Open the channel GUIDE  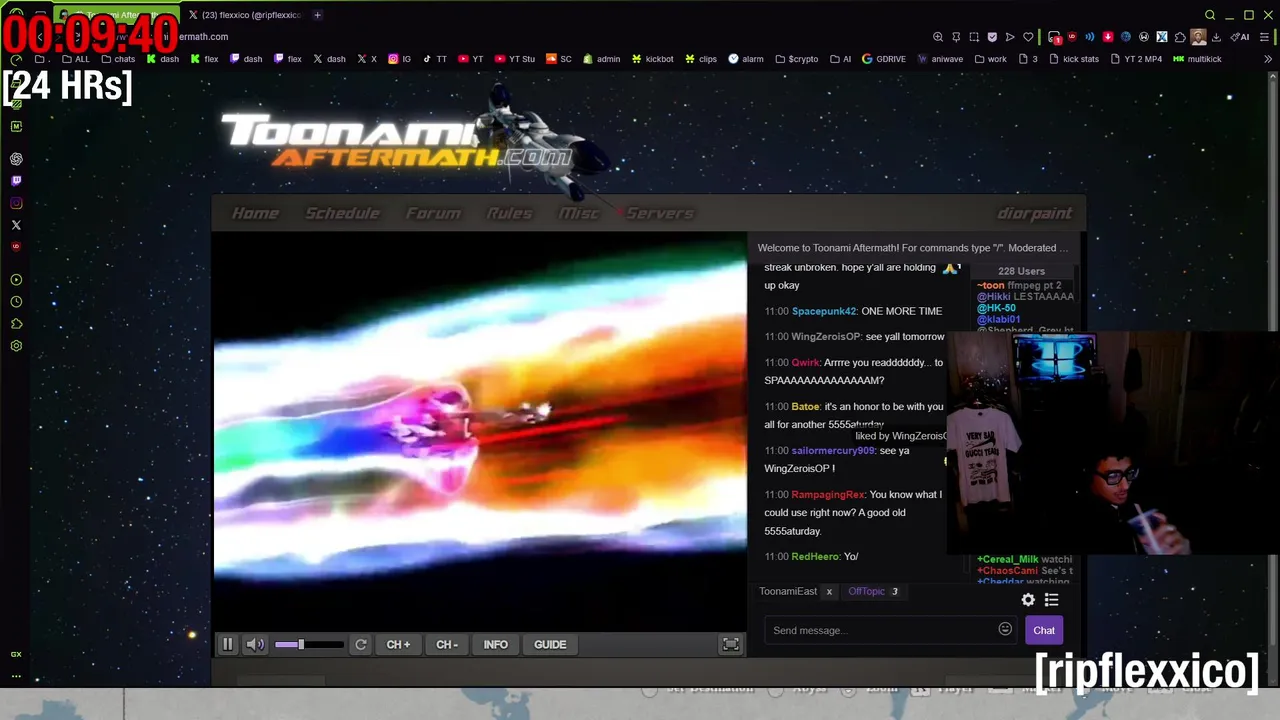tap(550, 645)
